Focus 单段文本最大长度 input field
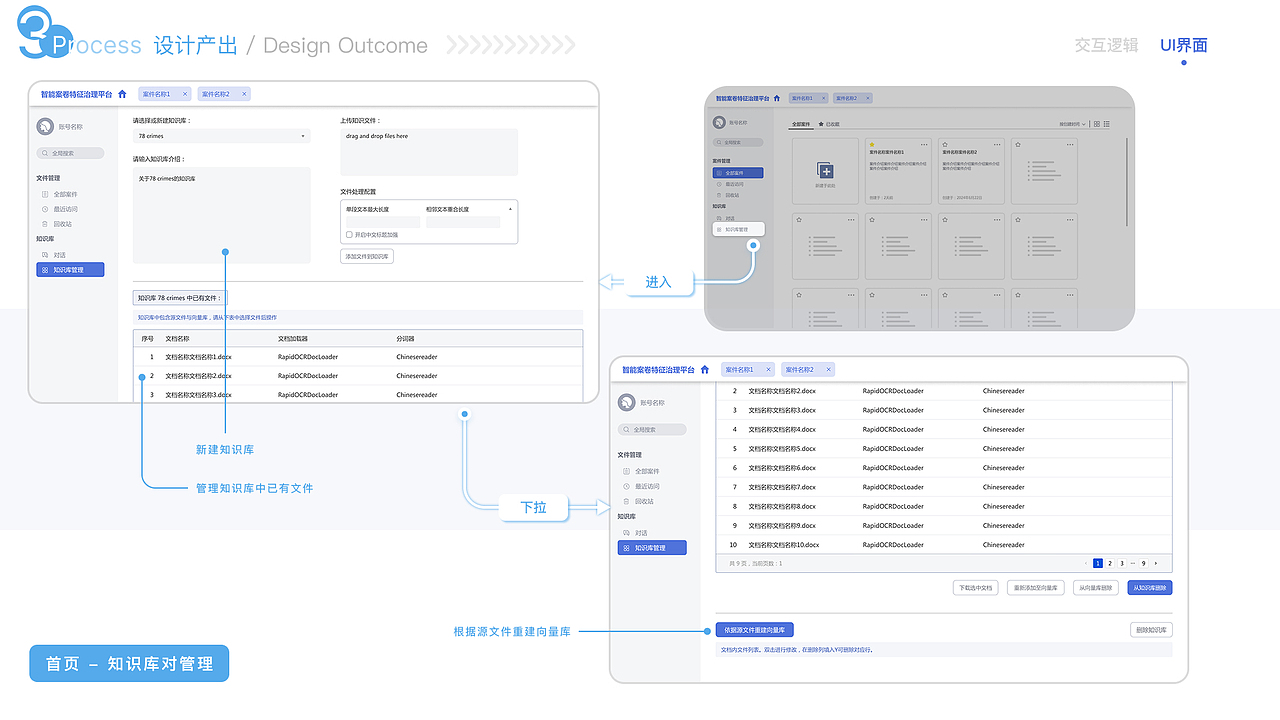The width and height of the screenshot is (1280, 720). click(x=383, y=222)
